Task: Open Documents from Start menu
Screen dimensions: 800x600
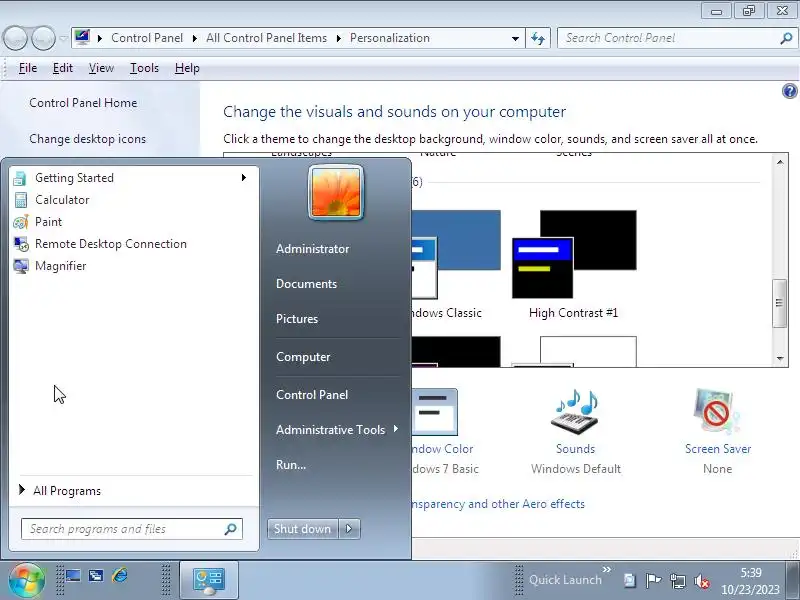Action: pos(306,284)
